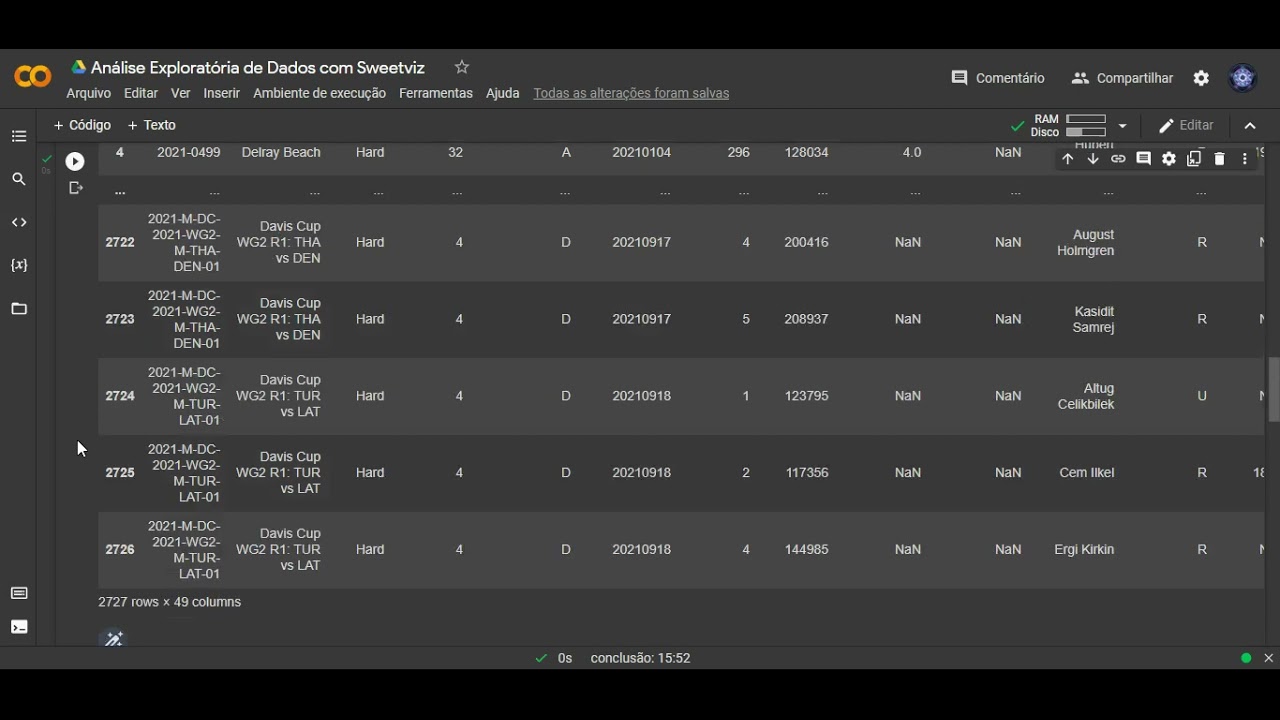This screenshot has height=720, width=1280.
Task: Select row index 2726
Action: pos(120,549)
